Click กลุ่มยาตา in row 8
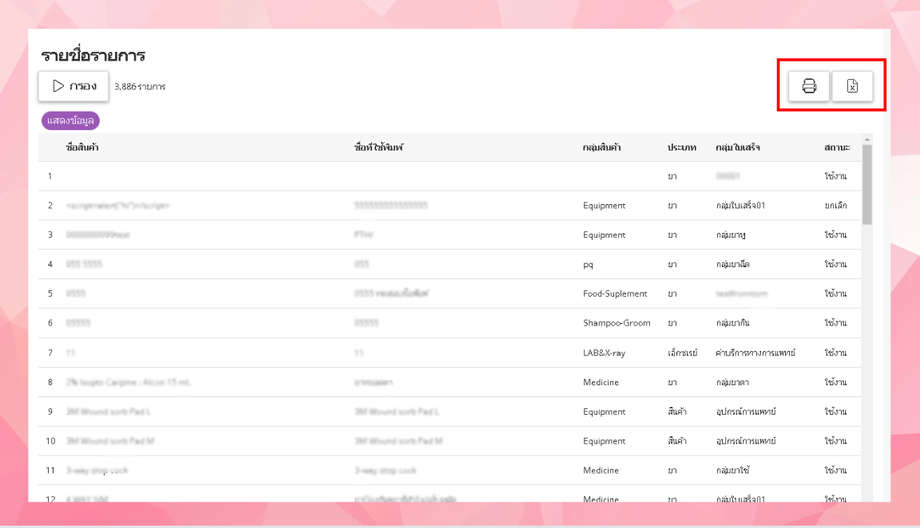 732,382
